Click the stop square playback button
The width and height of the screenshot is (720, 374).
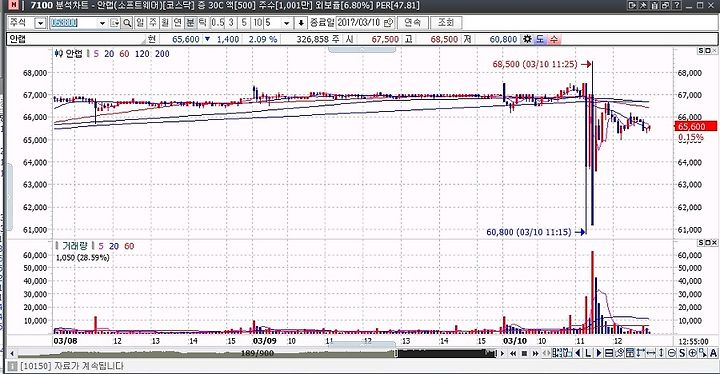coord(524,353)
